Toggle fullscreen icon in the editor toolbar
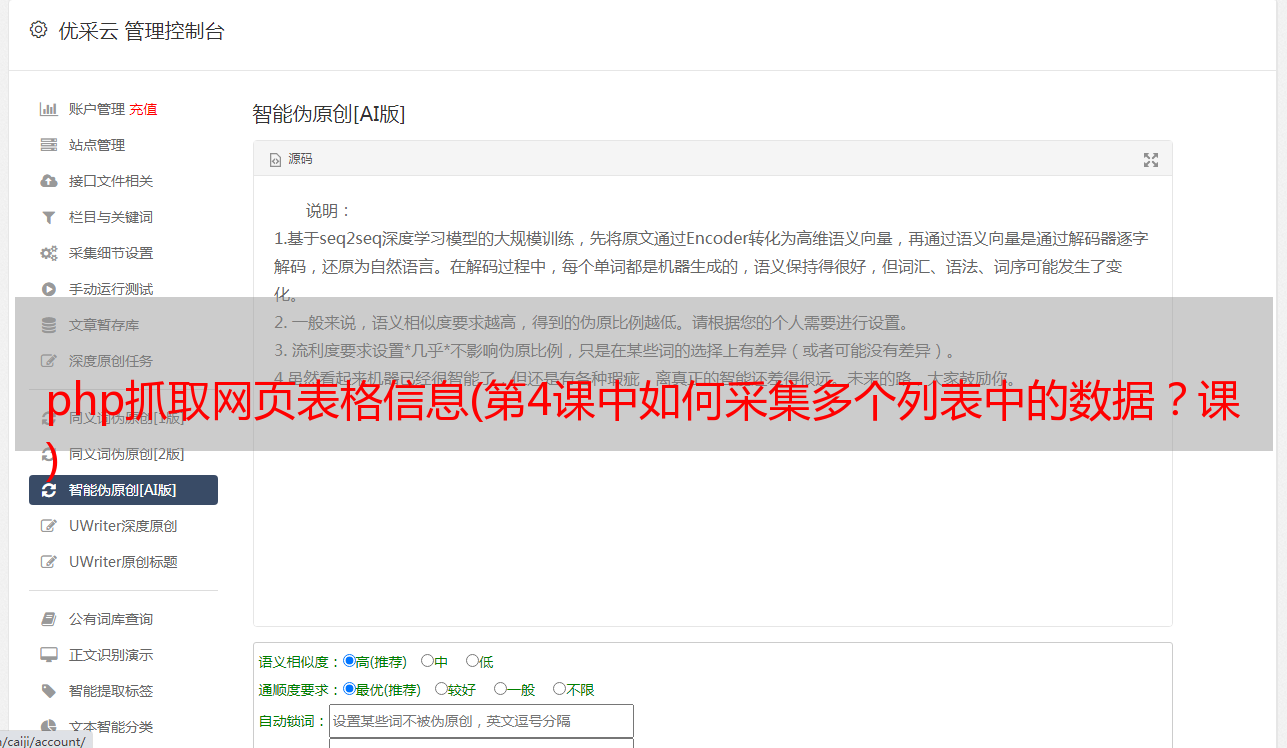The width and height of the screenshot is (1287, 748). [1150, 160]
